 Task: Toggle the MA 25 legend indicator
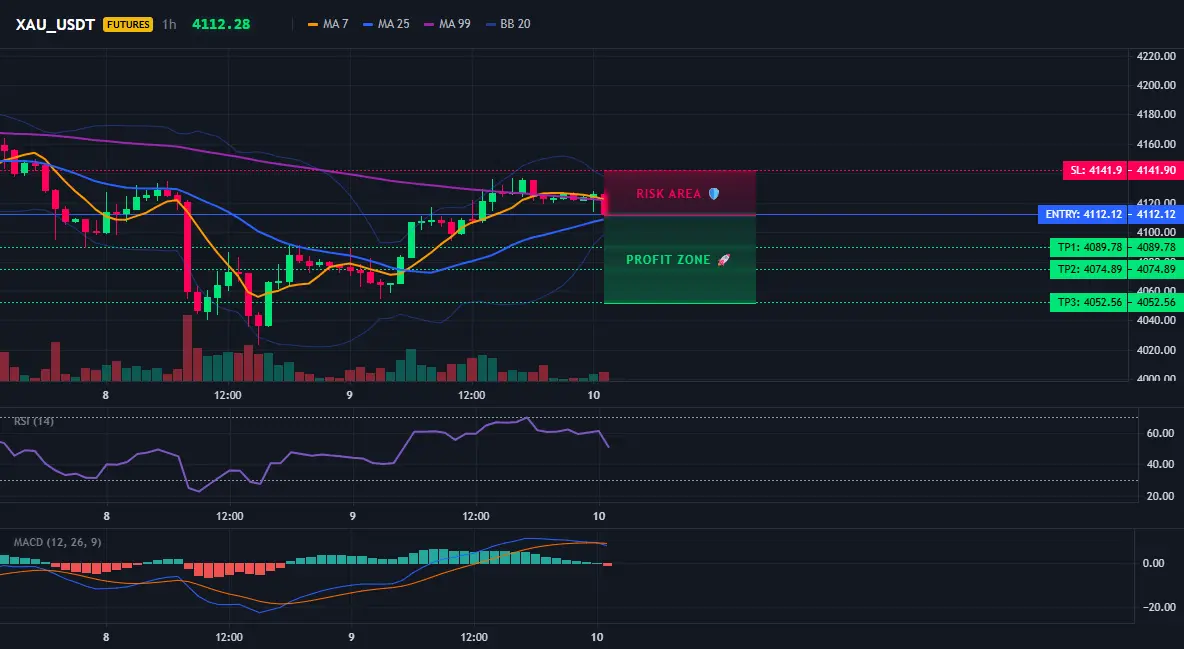[387, 24]
